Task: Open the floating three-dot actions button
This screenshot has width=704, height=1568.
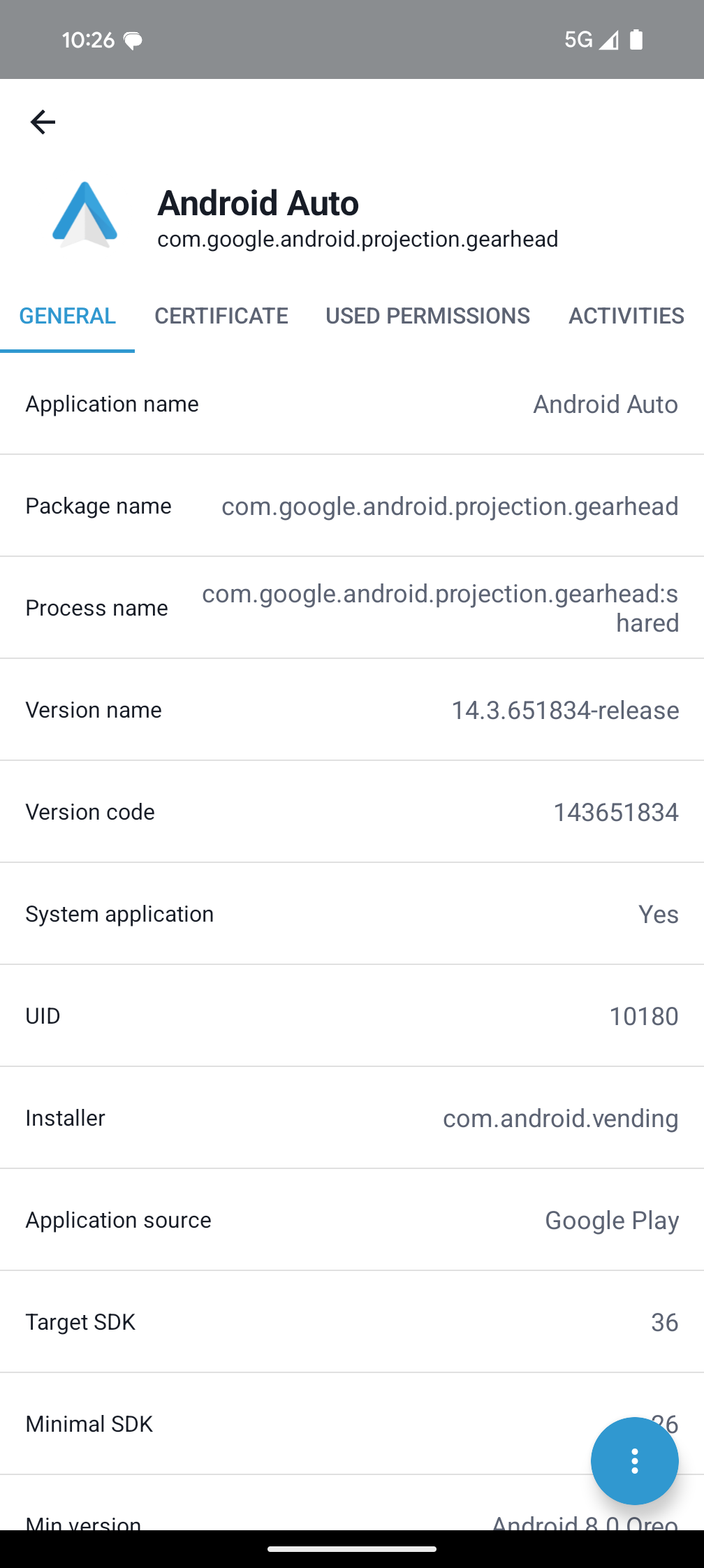Action: [634, 1460]
